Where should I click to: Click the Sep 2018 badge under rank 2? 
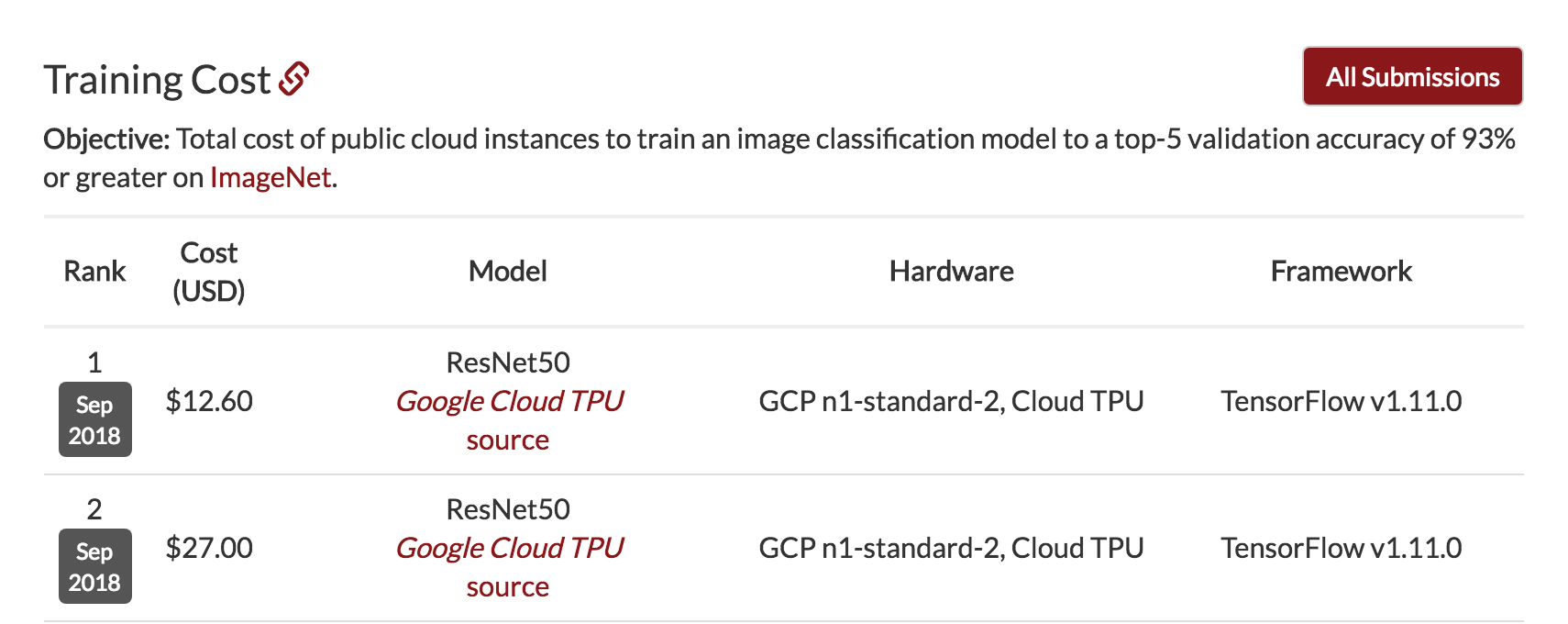coord(95,566)
